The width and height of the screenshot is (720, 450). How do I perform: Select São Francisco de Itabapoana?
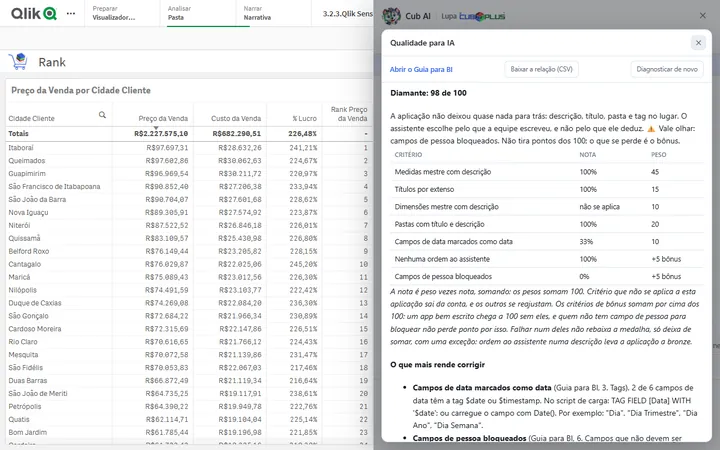[x=54, y=186]
